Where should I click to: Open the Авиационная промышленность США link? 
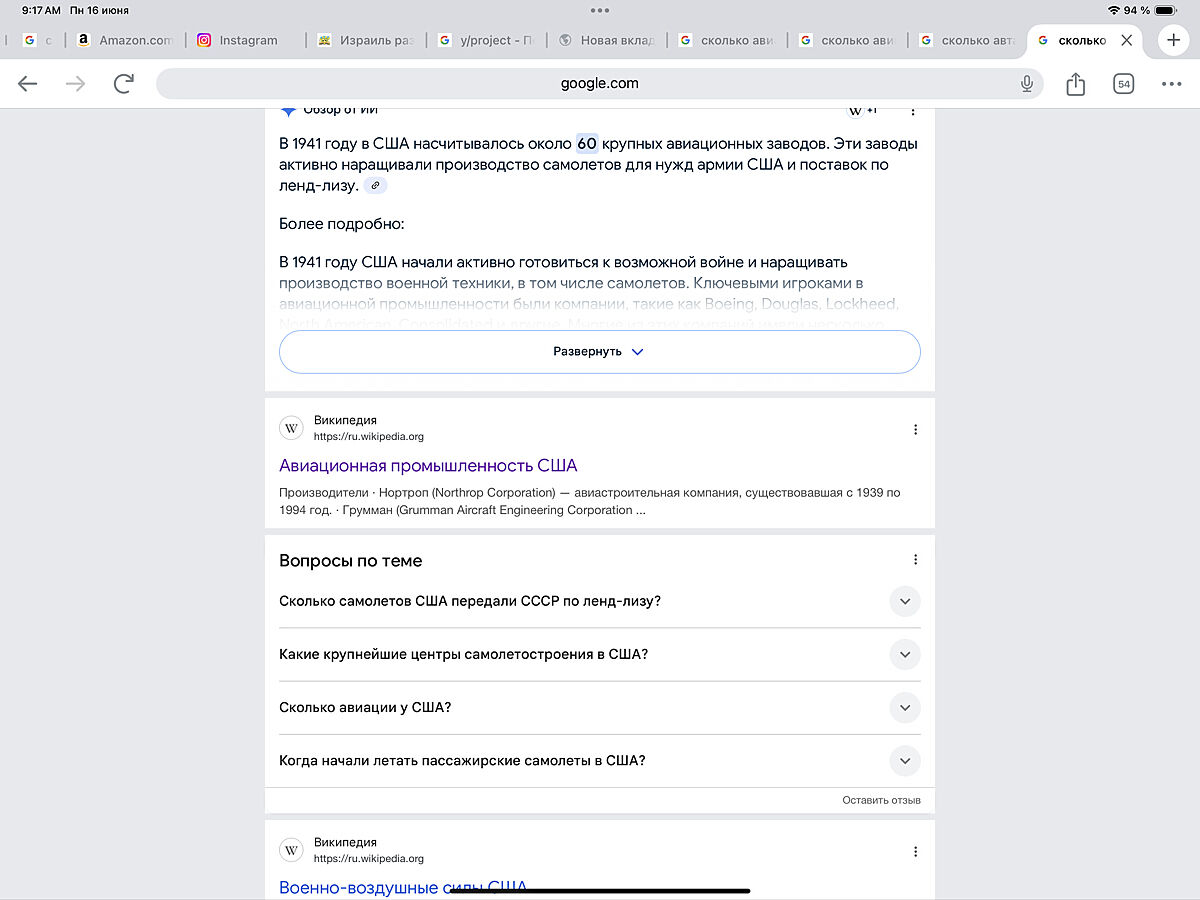coord(428,466)
